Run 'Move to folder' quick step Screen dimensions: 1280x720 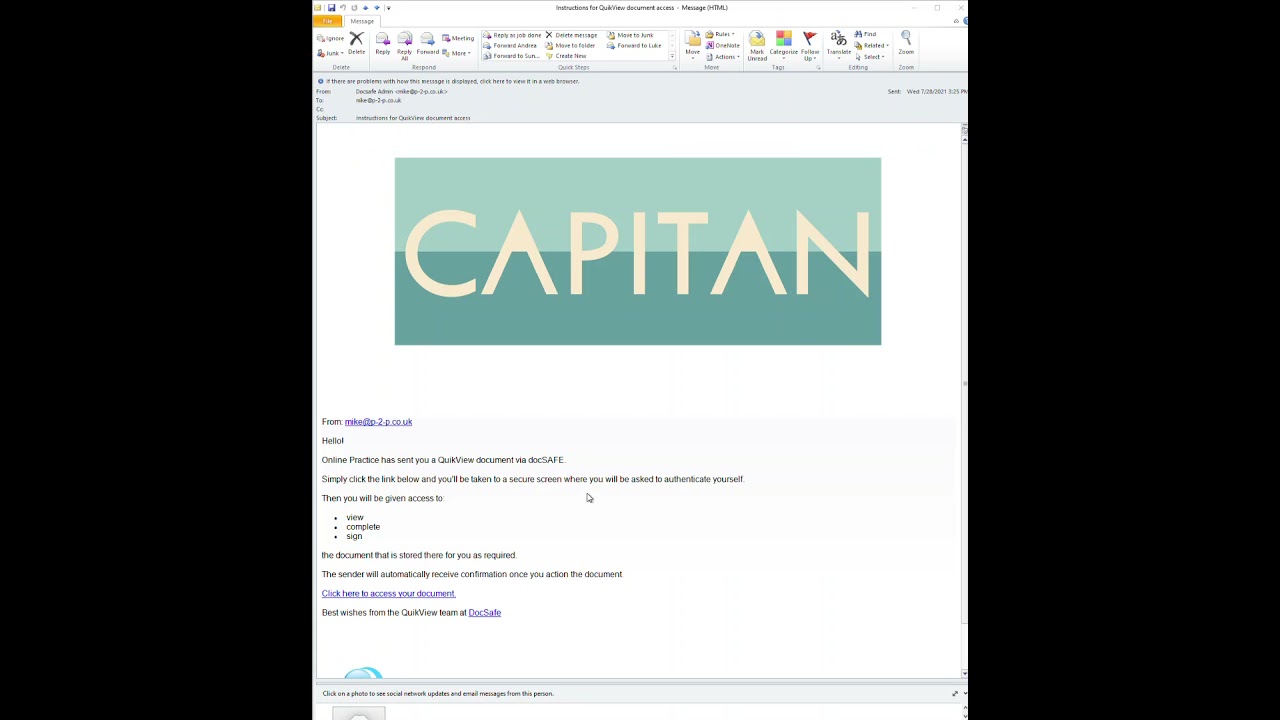(570, 45)
